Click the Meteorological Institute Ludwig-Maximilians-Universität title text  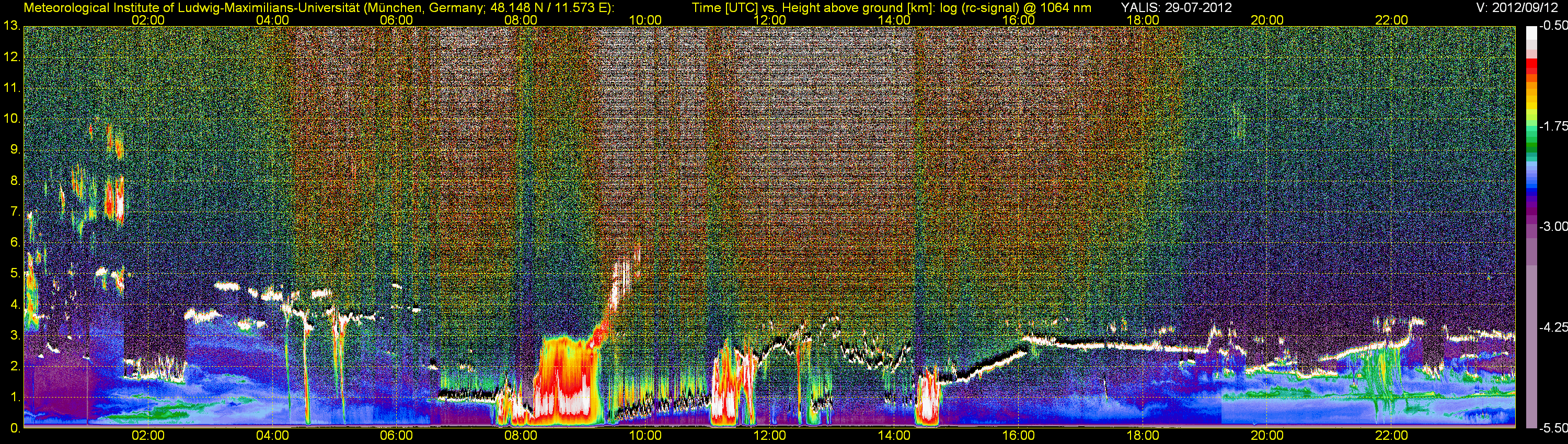coord(318,8)
